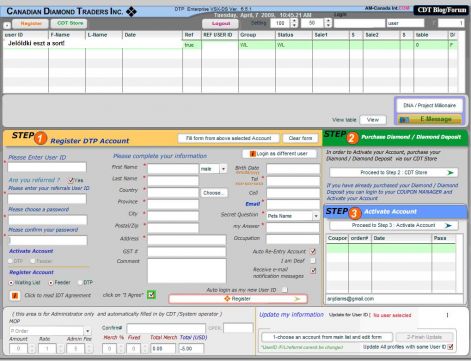Click the 'Group' column header
471x361 pixels.
(257, 35)
